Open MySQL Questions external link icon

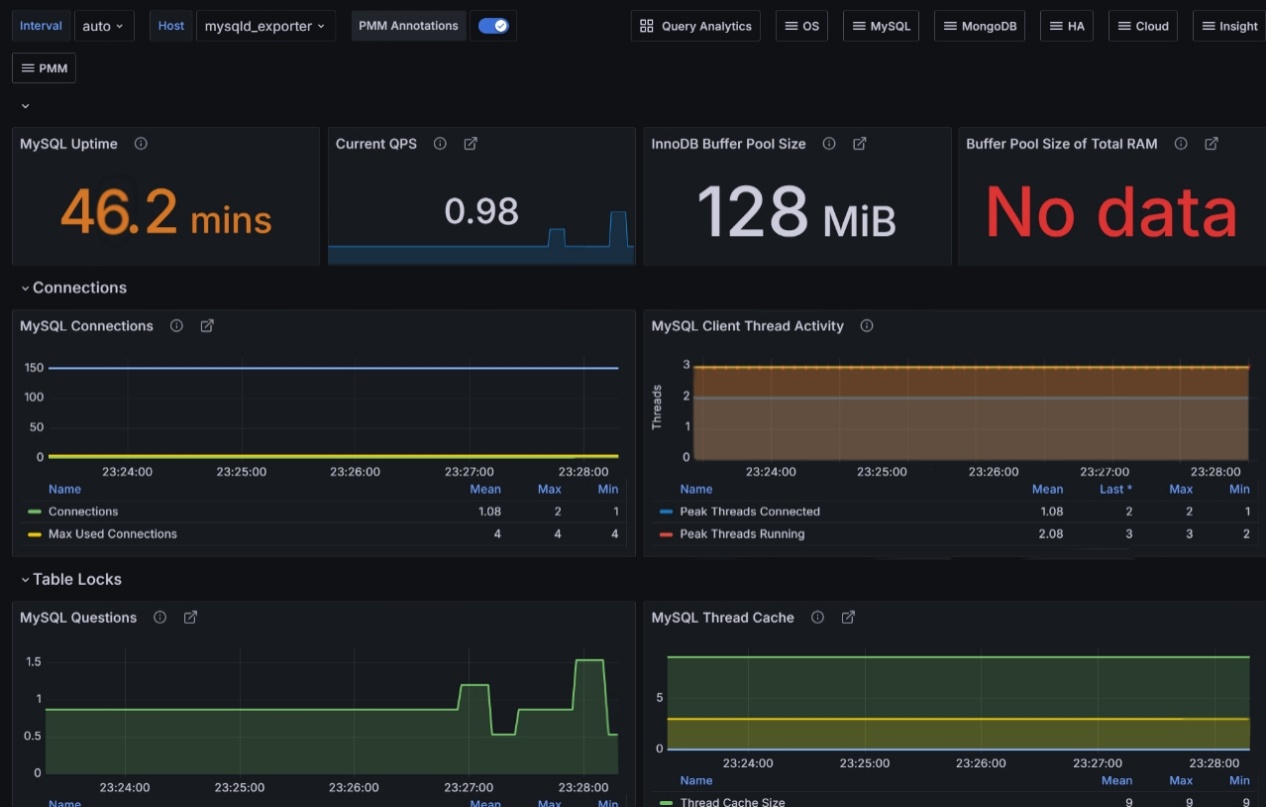[190, 618]
